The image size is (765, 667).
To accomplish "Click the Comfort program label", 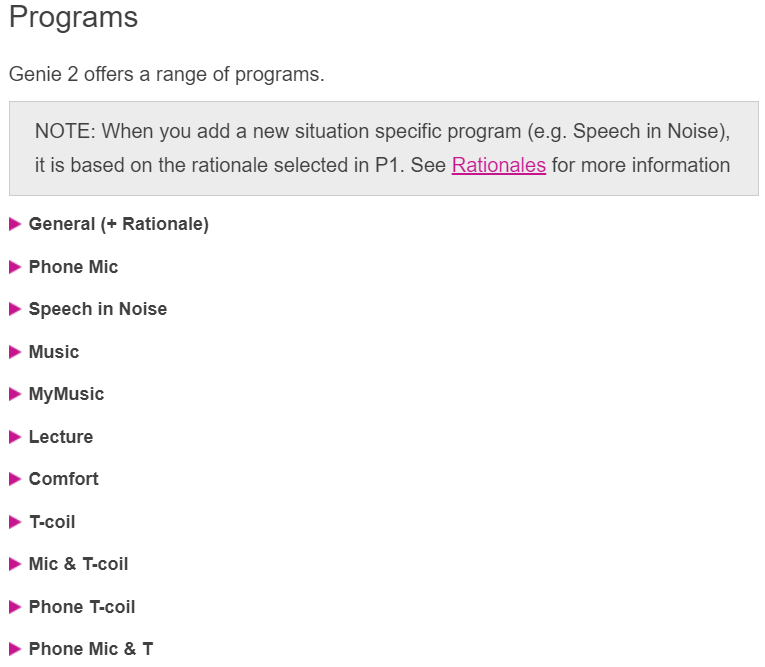I will point(64,479).
